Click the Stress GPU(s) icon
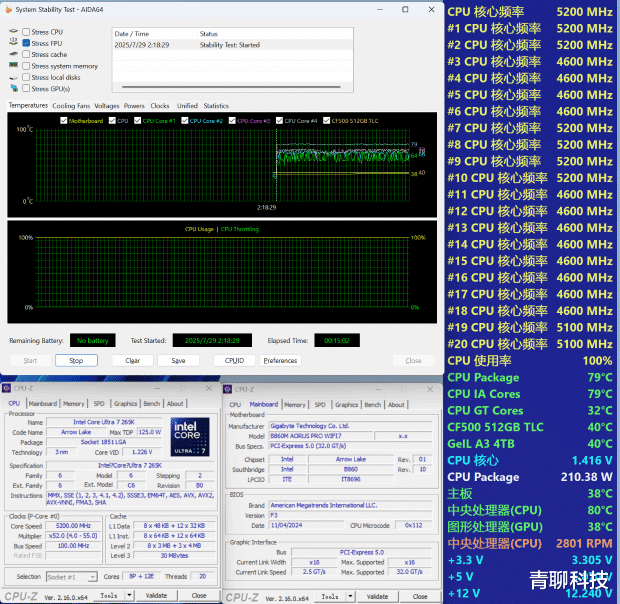Viewport: 620px width, 604px height. (x=14, y=88)
